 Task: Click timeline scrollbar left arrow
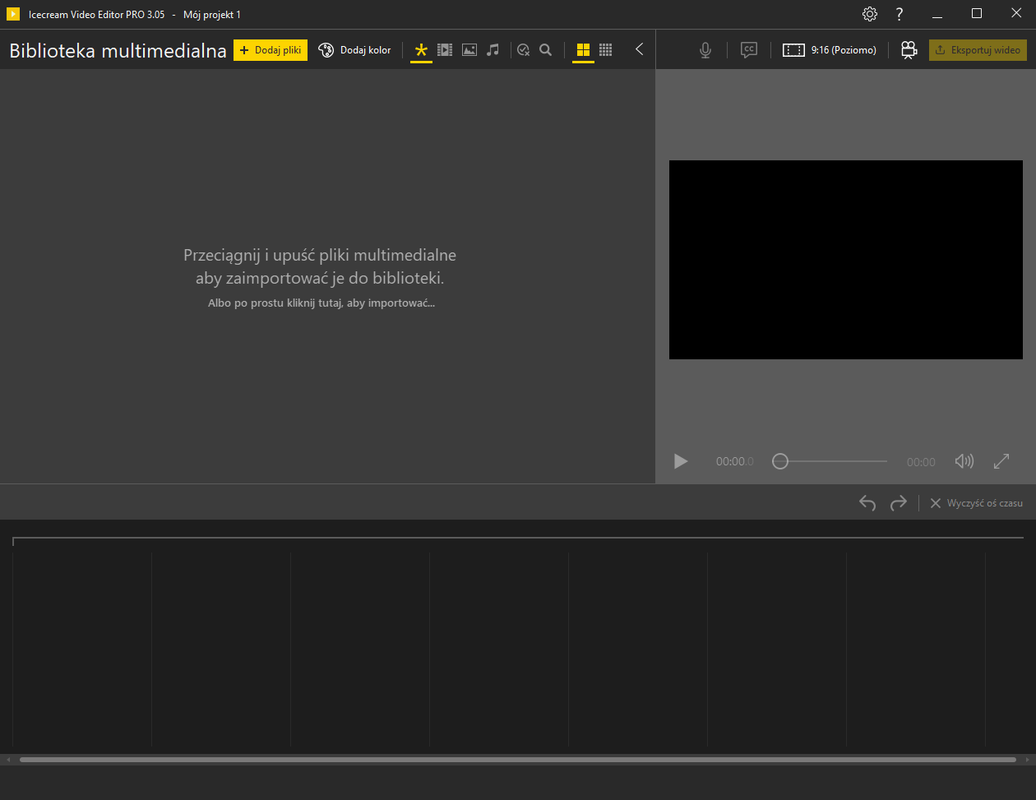[x=8, y=760]
